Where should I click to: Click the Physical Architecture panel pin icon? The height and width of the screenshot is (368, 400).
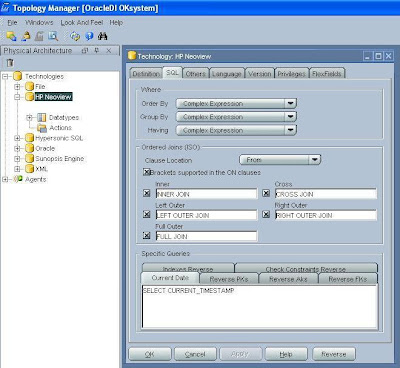[97, 51]
